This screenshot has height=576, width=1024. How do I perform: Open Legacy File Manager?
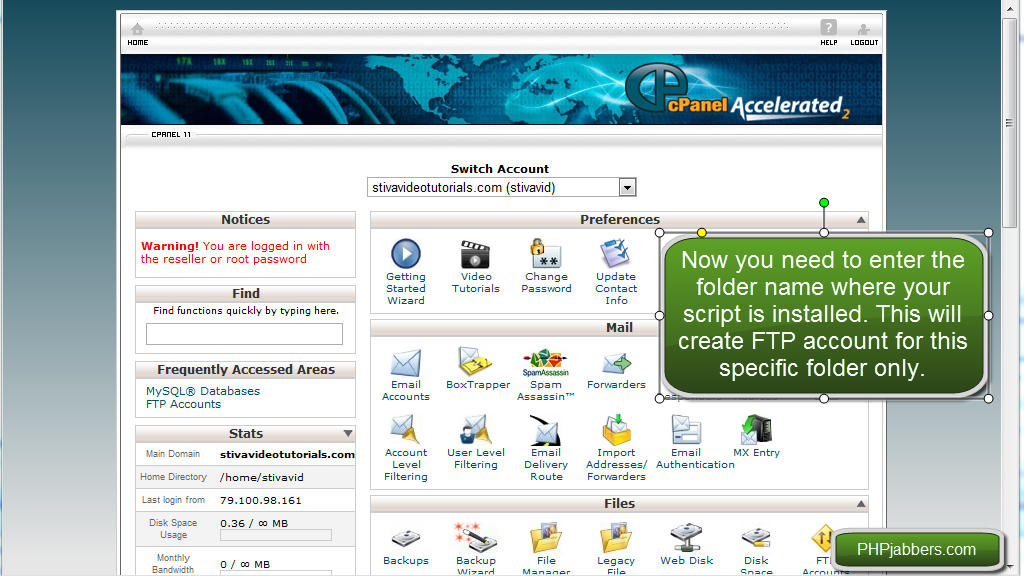pos(616,549)
